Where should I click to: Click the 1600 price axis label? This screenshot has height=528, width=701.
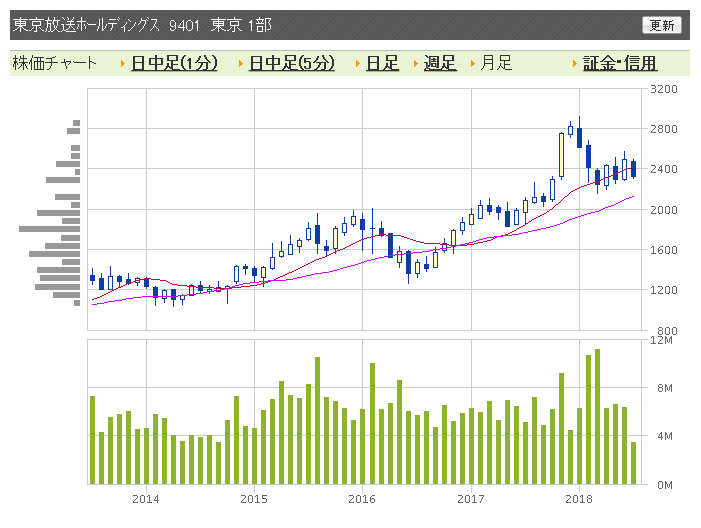coord(663,250)
